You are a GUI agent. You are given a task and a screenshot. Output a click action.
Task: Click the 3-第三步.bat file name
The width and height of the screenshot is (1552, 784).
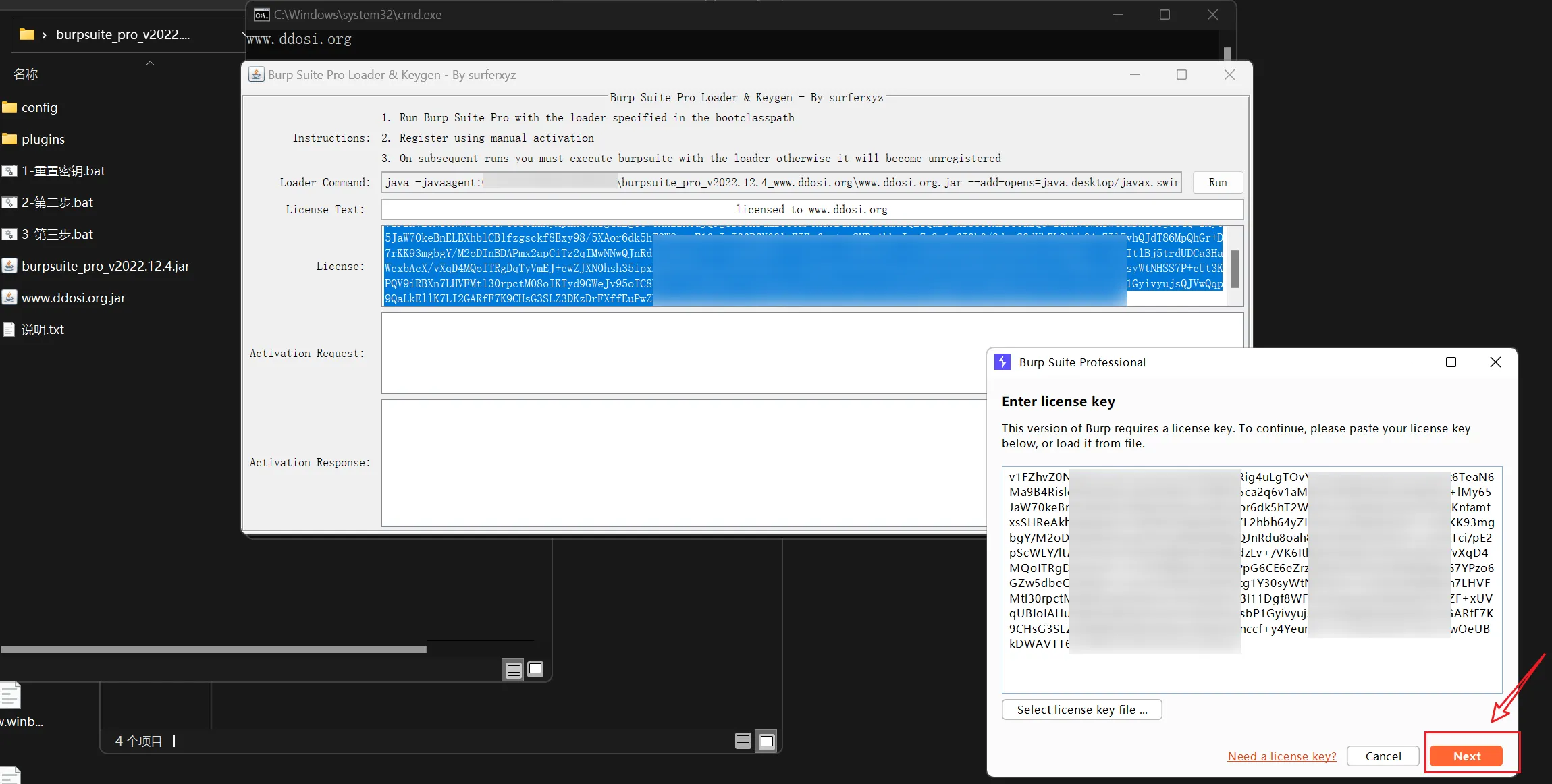click(x=57, y=234)
